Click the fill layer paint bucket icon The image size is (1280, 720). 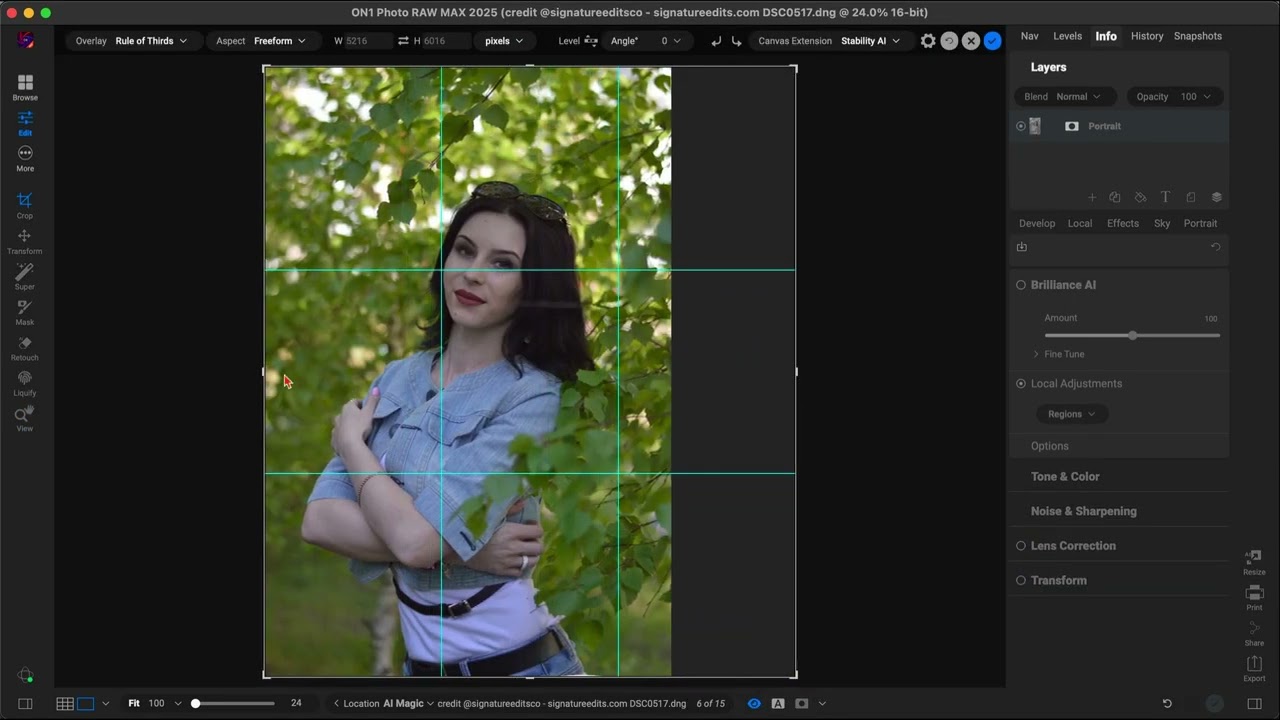click(x=1140, y=197)
